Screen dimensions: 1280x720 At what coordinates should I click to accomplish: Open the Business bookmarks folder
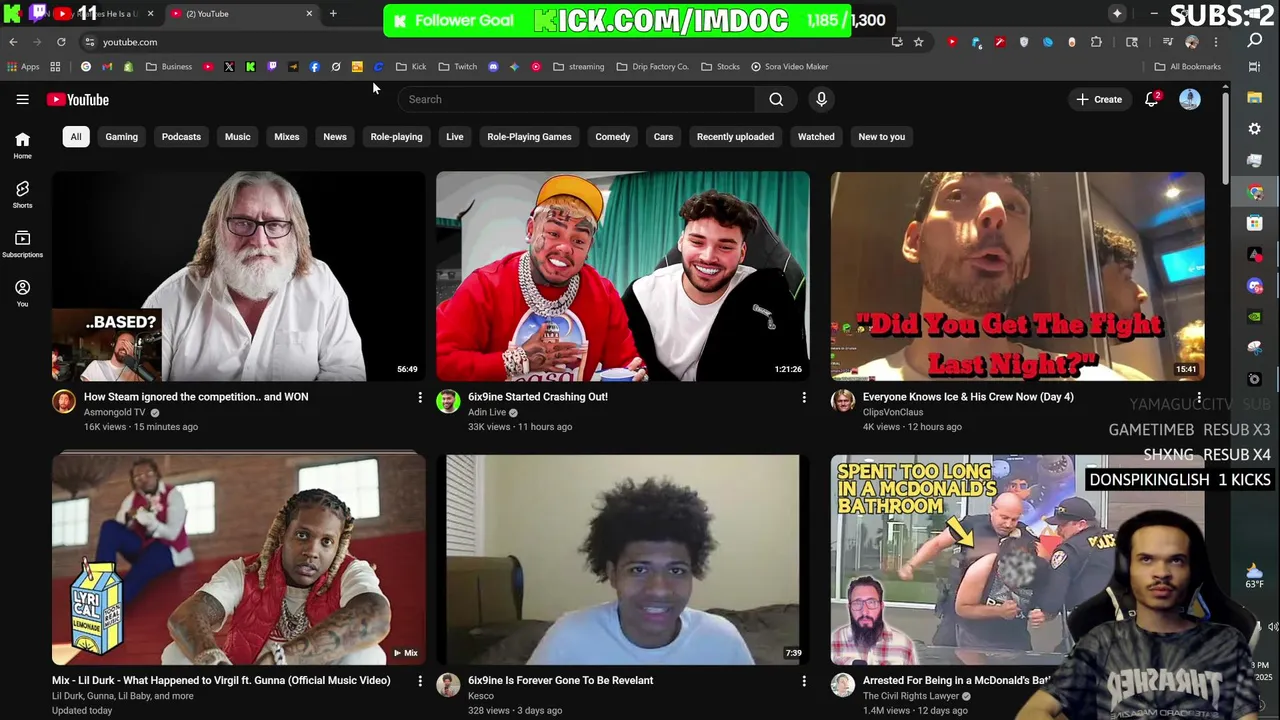[x=169, y=67]
